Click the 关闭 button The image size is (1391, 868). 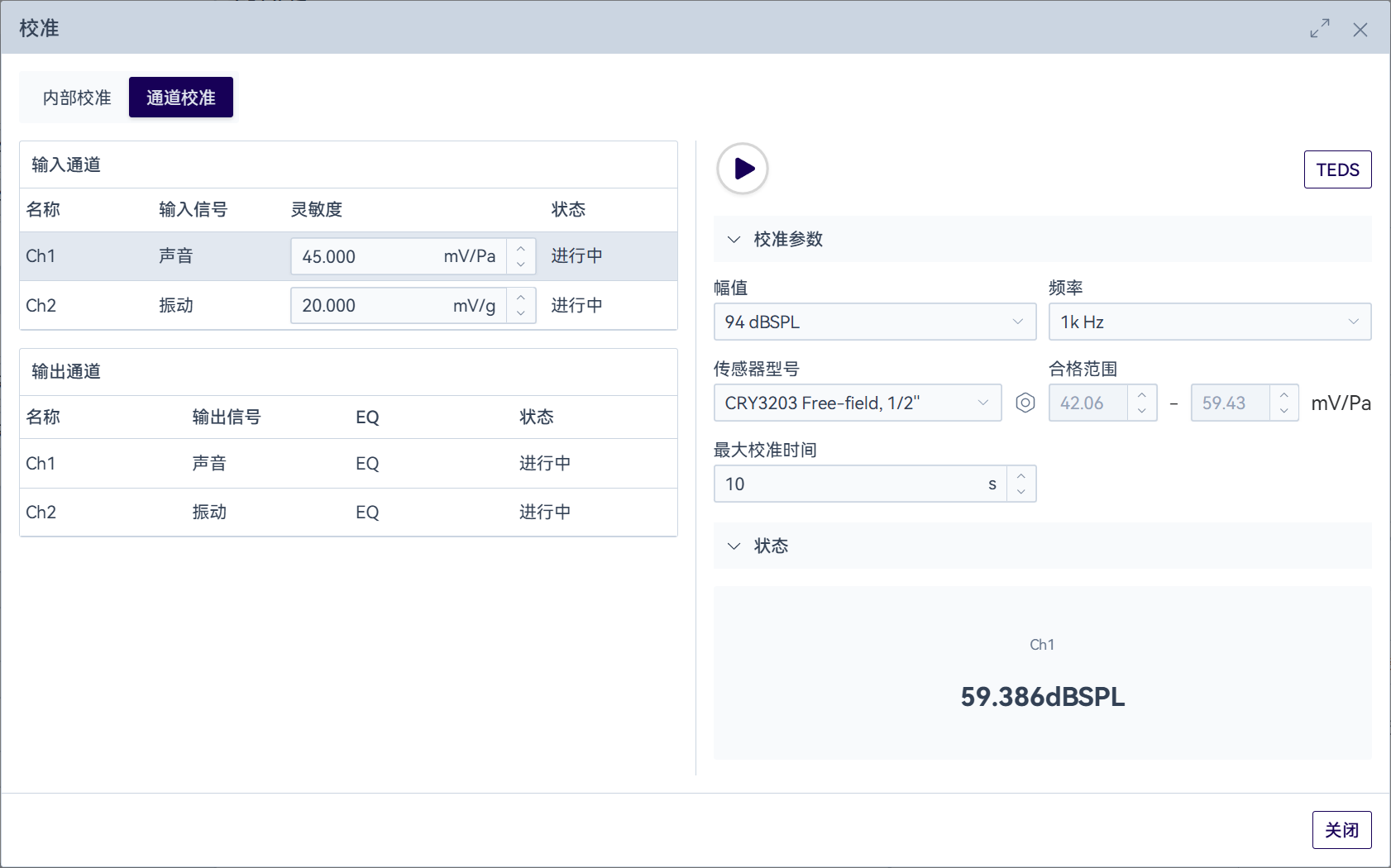tap(1341, 830)
